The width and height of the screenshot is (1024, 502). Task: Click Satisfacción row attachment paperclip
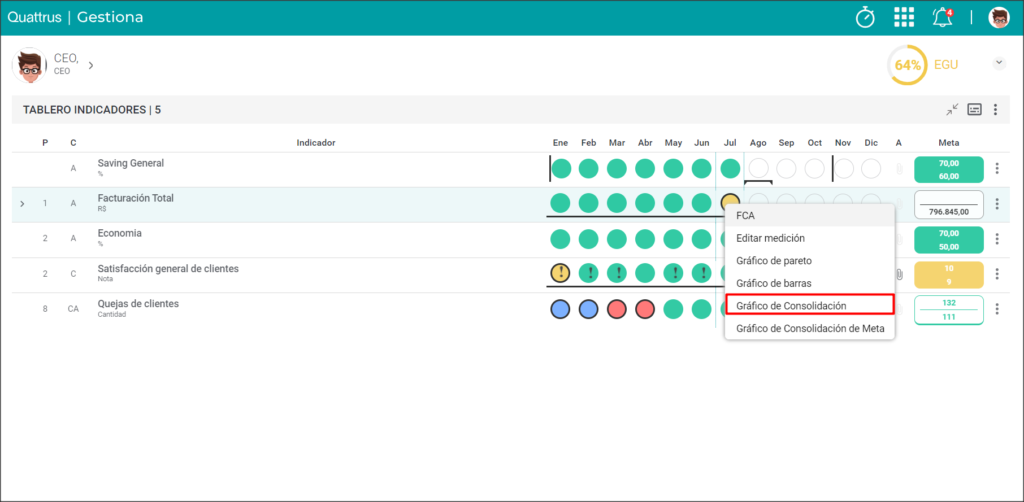coord(899,274)
